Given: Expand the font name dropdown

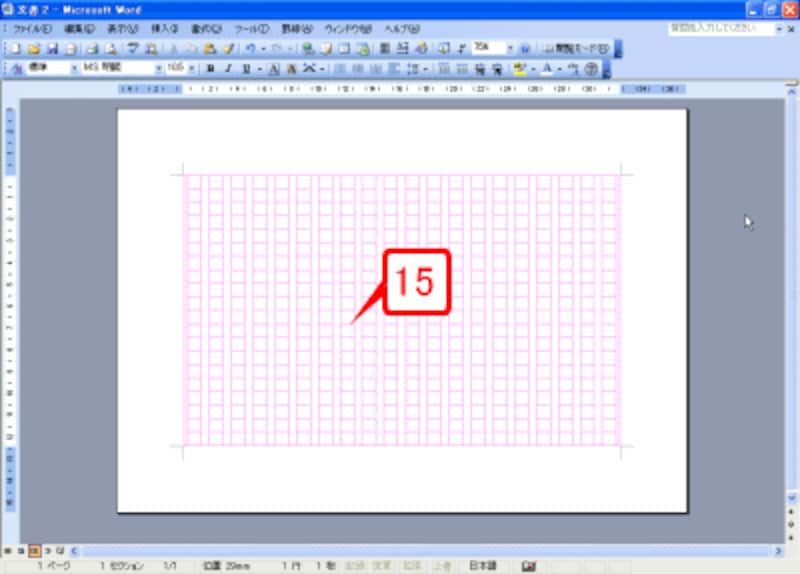Looking at the screenshot, I should click(x=159, y=68).
